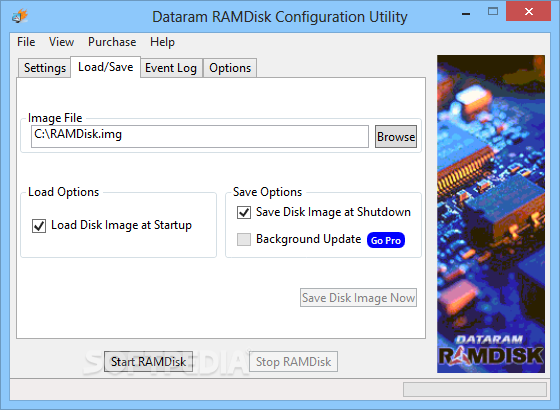Click the 'Load Options' group label
Image resolution: width=560 pixels, height=410 pixels.
point(64,192)
